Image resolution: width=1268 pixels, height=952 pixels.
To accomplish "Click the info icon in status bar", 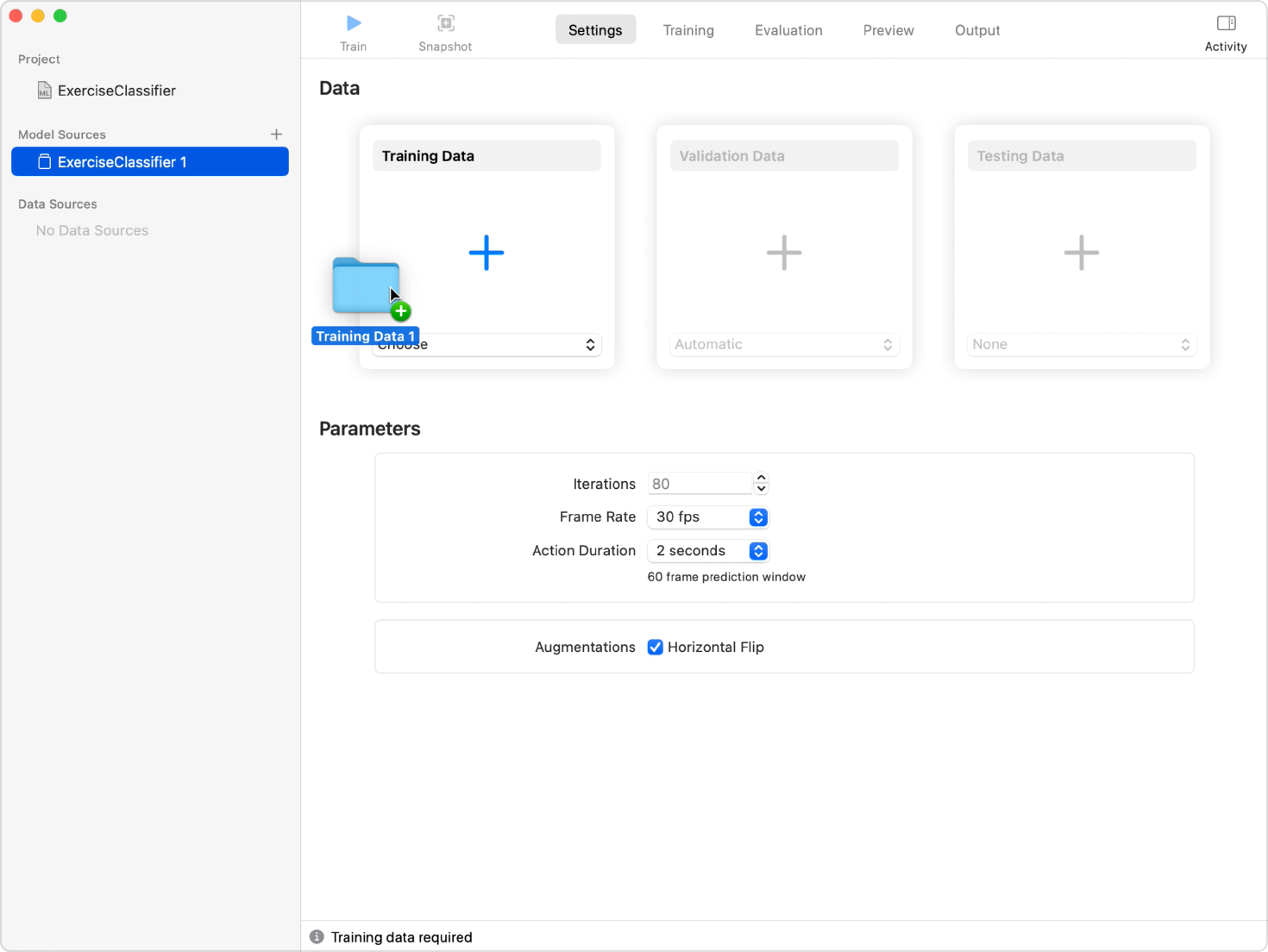I will [317, 937].
